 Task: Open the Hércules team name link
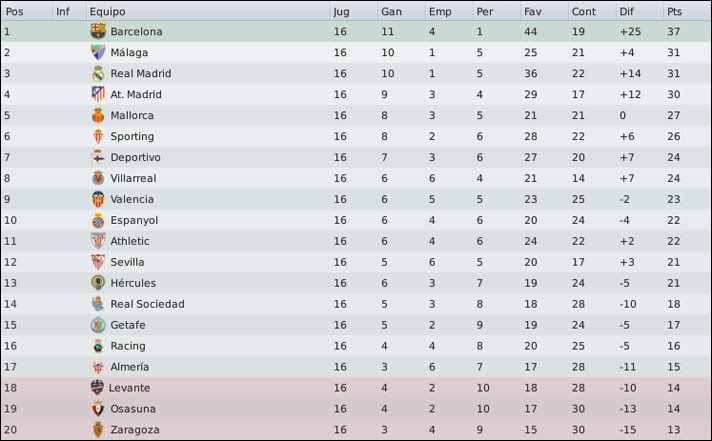133,283
